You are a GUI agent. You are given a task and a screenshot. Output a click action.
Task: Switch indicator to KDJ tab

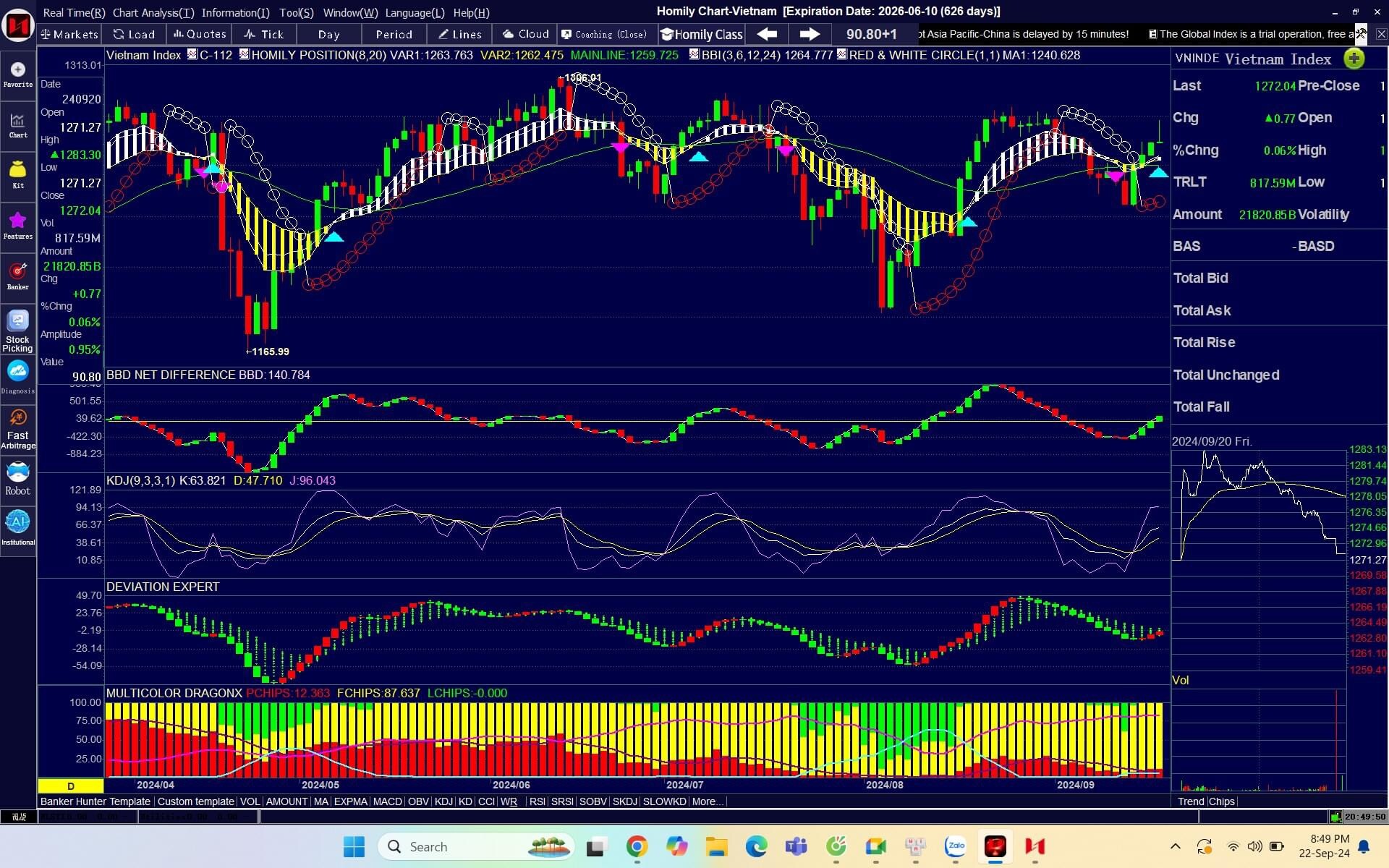pyautogui.click(x=443, y=801)
